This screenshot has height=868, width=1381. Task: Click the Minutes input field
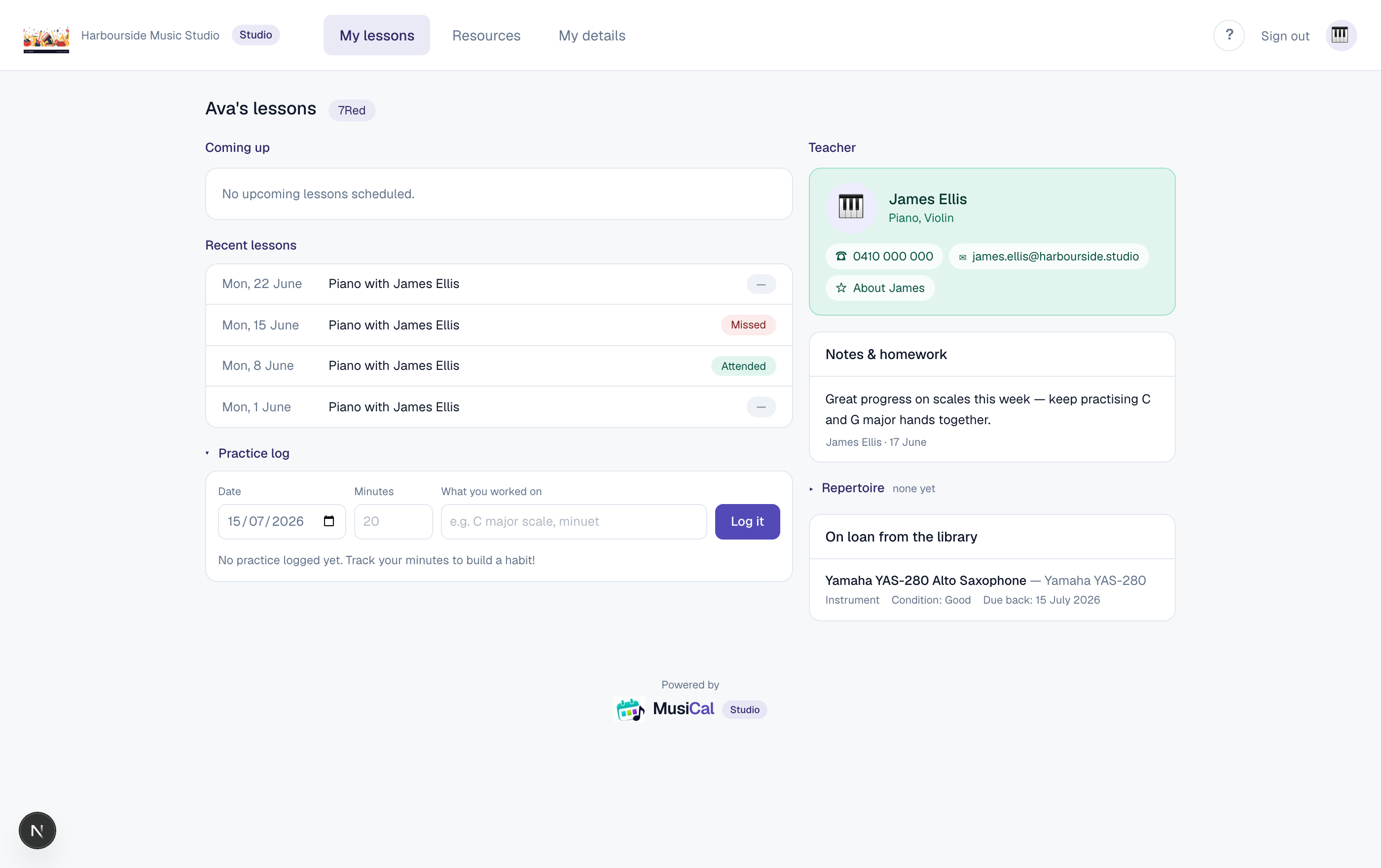(394, 521)
